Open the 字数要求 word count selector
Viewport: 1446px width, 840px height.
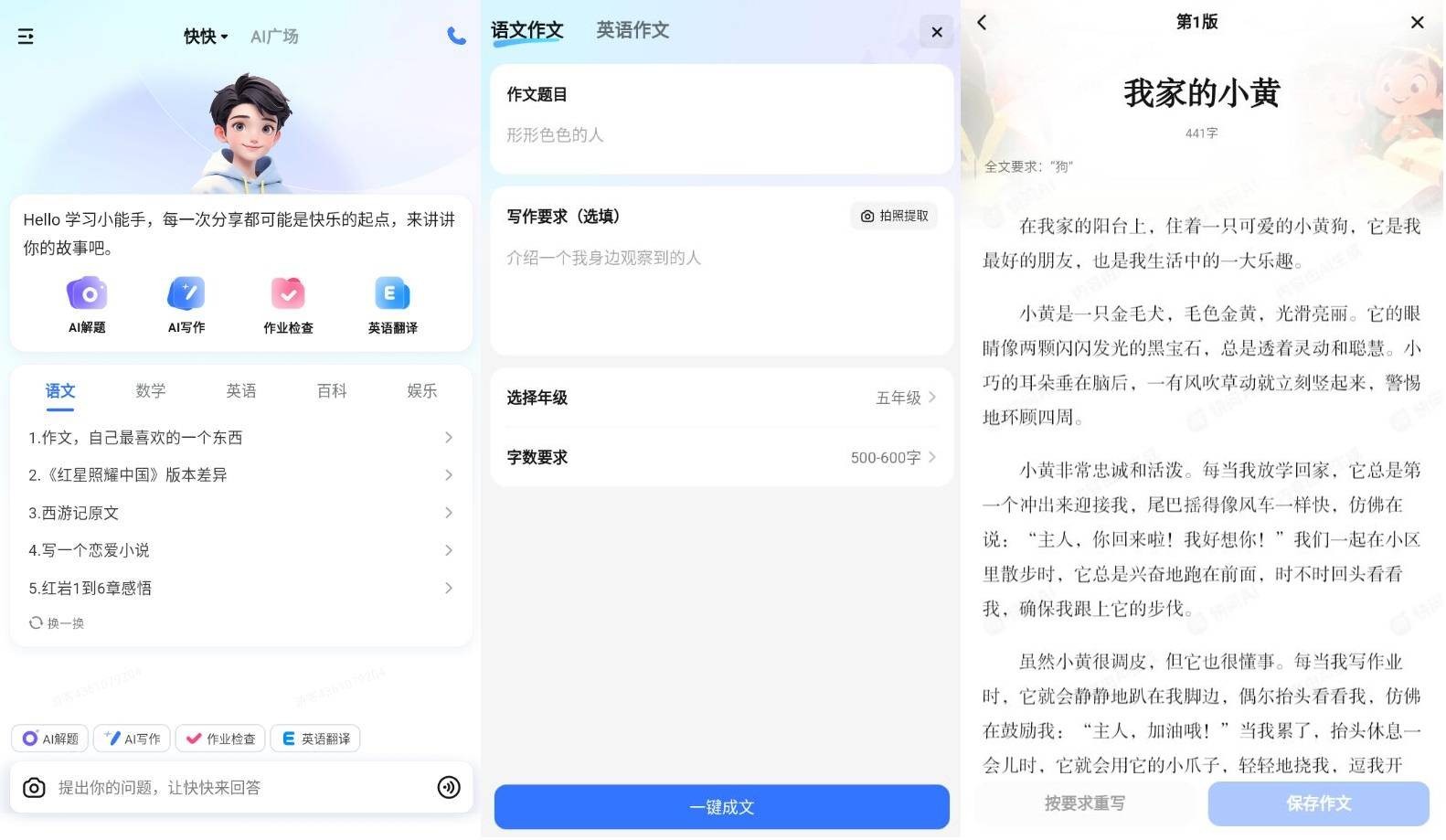pos(721,458)
